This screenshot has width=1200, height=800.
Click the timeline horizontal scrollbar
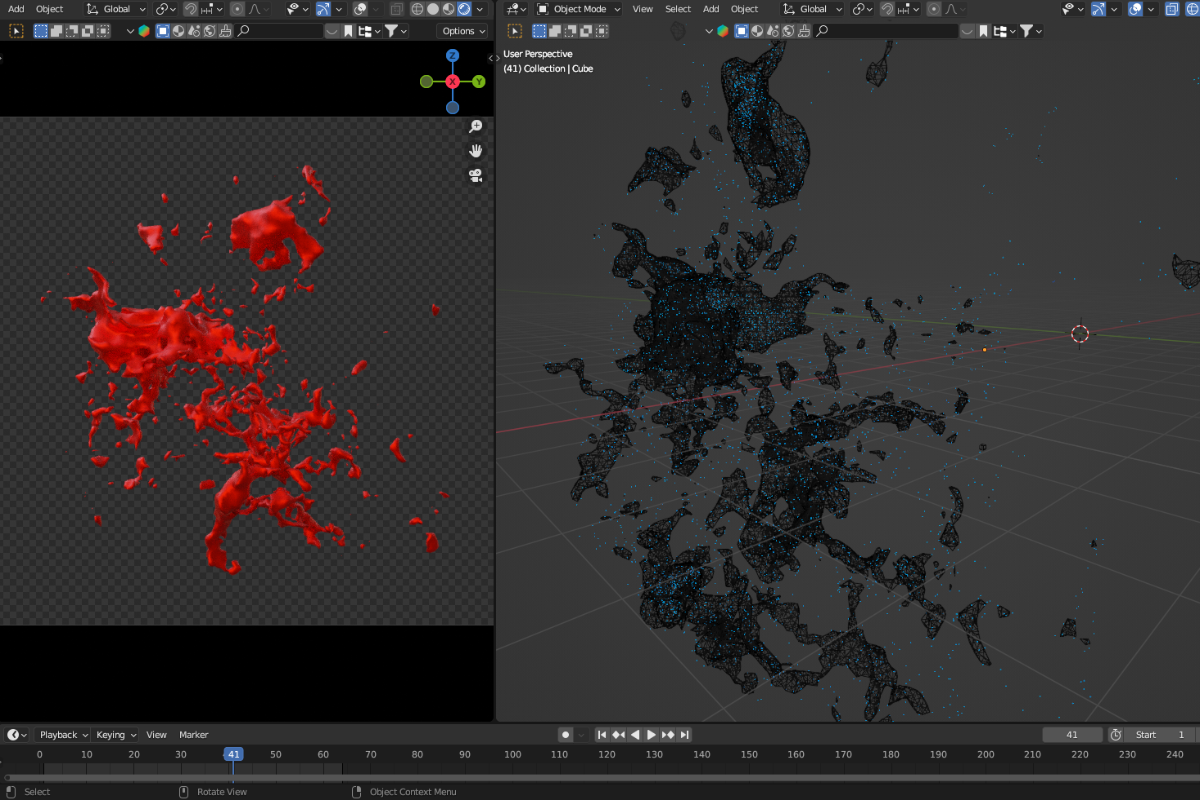coord(600,777)
